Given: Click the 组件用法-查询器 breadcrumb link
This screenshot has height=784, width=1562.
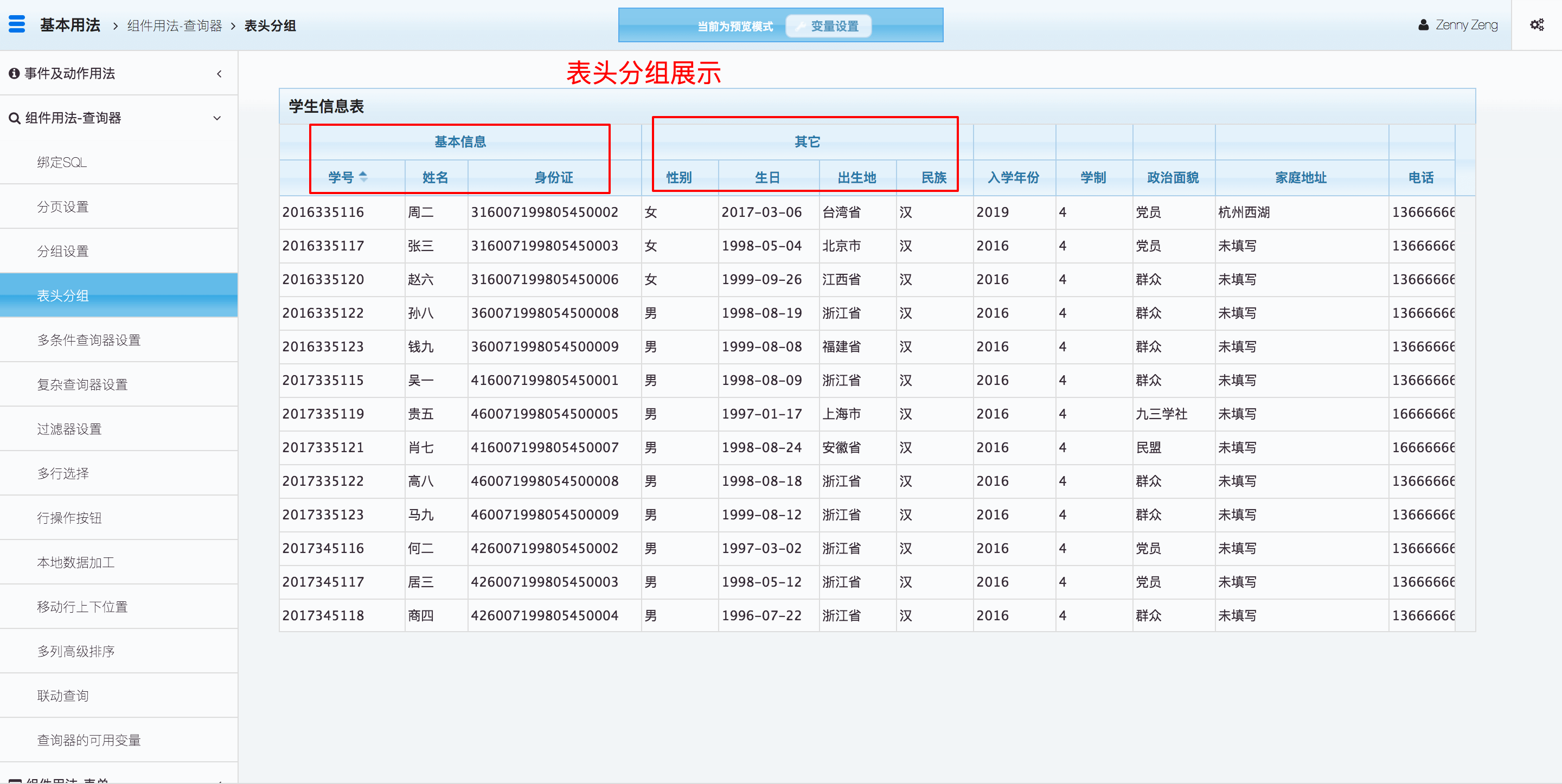Looking at the screenshot, I should pos(175,26).
